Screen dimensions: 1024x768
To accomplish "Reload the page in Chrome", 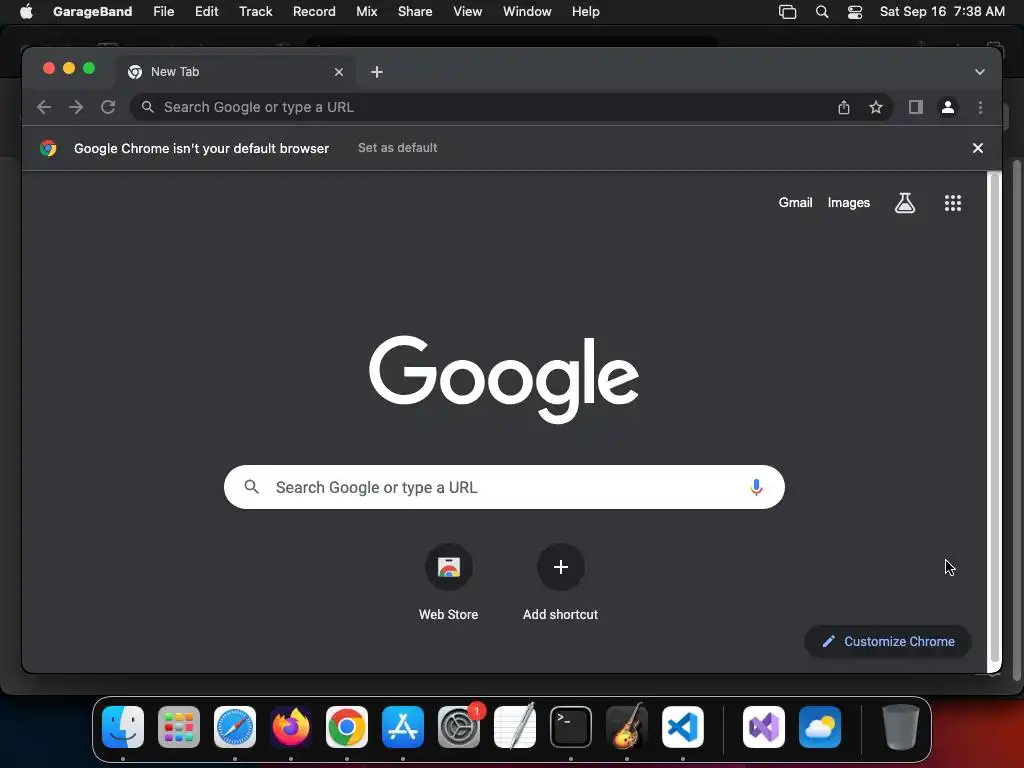I will [108, 107].
